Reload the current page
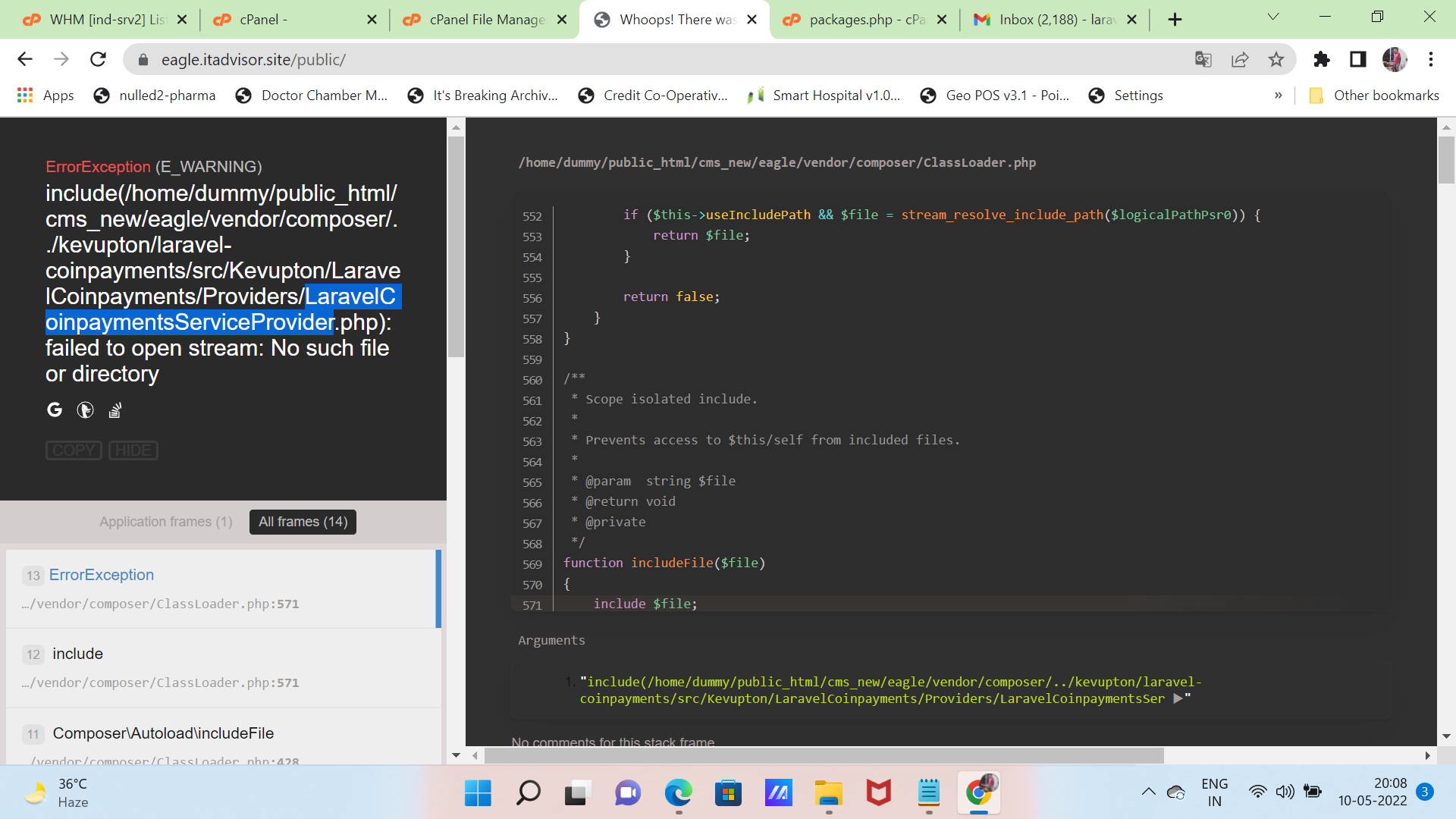 pos(98,59)
